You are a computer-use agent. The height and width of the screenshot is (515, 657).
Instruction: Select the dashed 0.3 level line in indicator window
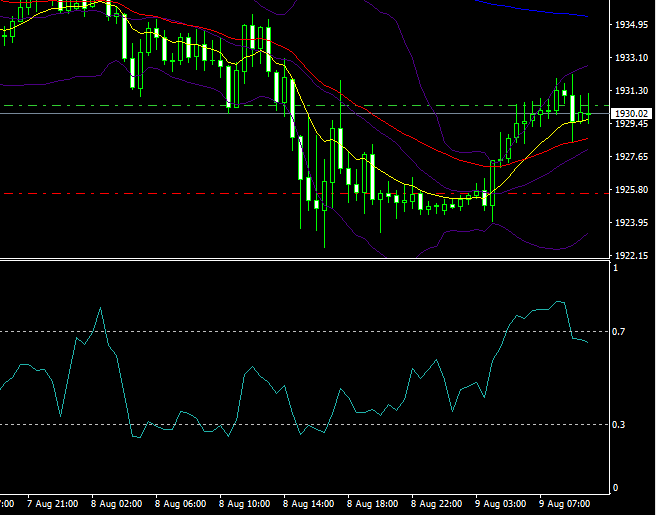(x=200, y=424)
